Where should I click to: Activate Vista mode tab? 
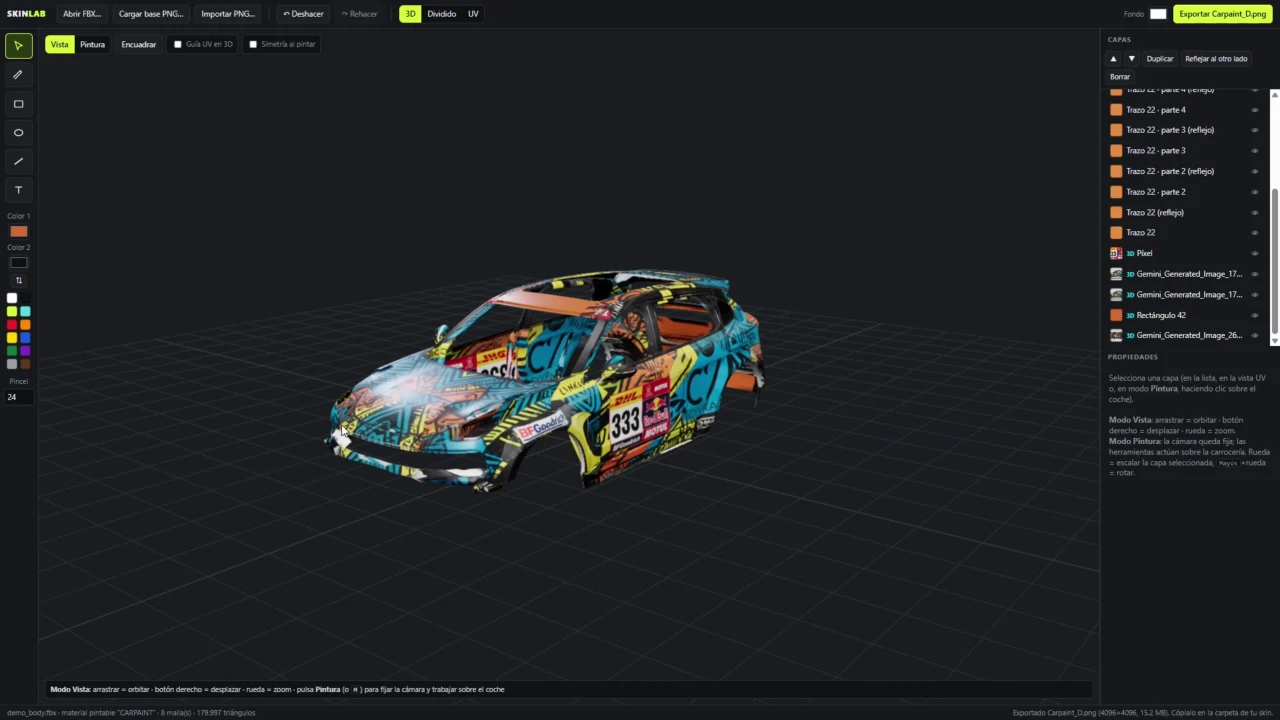point(60,44)
